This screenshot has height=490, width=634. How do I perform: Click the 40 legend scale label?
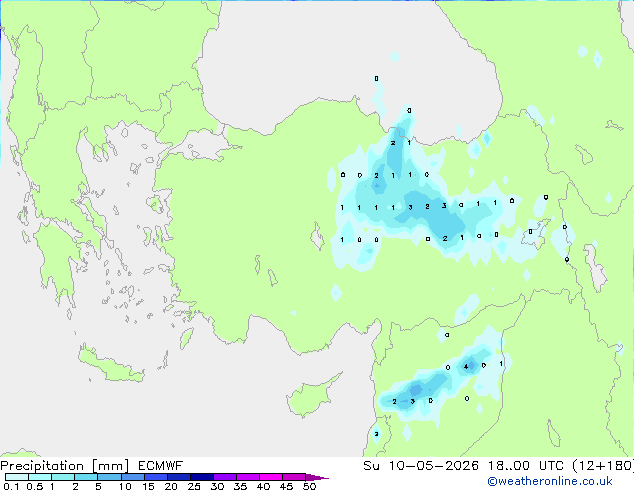click(263, 486)
